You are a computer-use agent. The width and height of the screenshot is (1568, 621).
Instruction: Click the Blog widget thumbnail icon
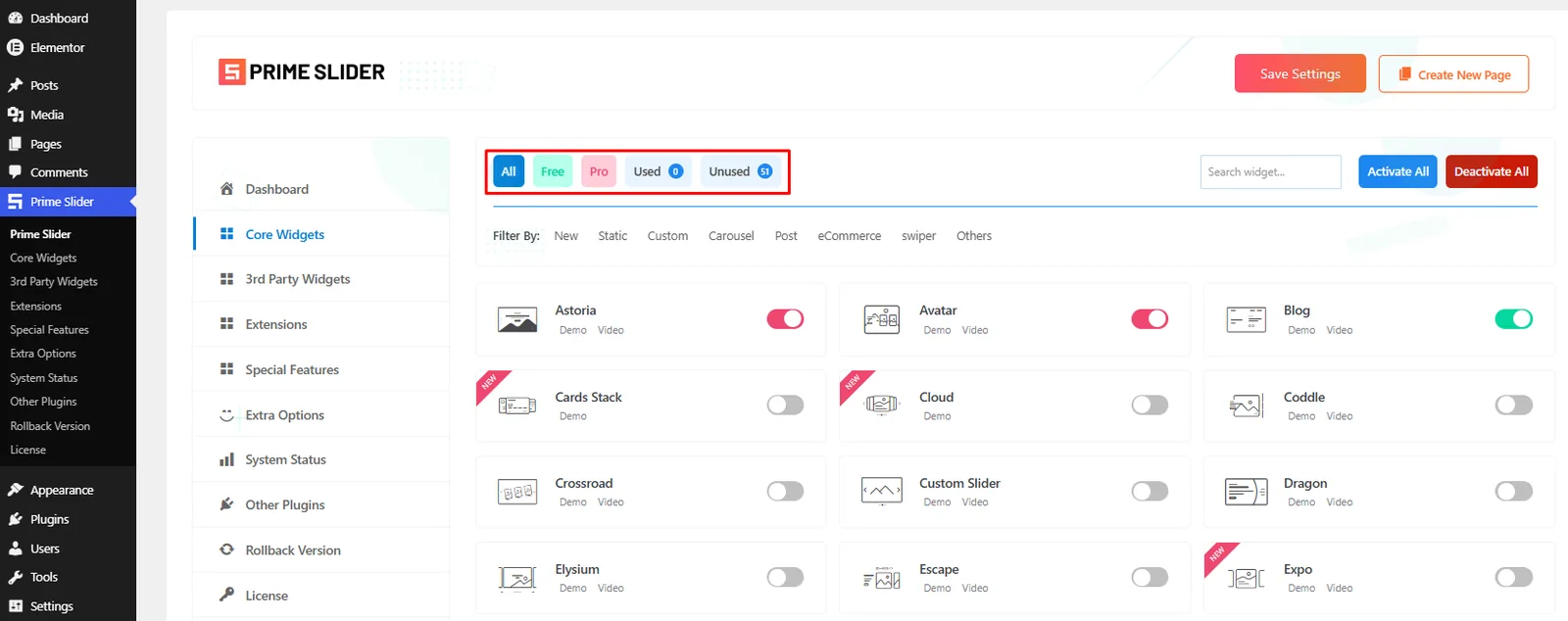[1246, 319]
